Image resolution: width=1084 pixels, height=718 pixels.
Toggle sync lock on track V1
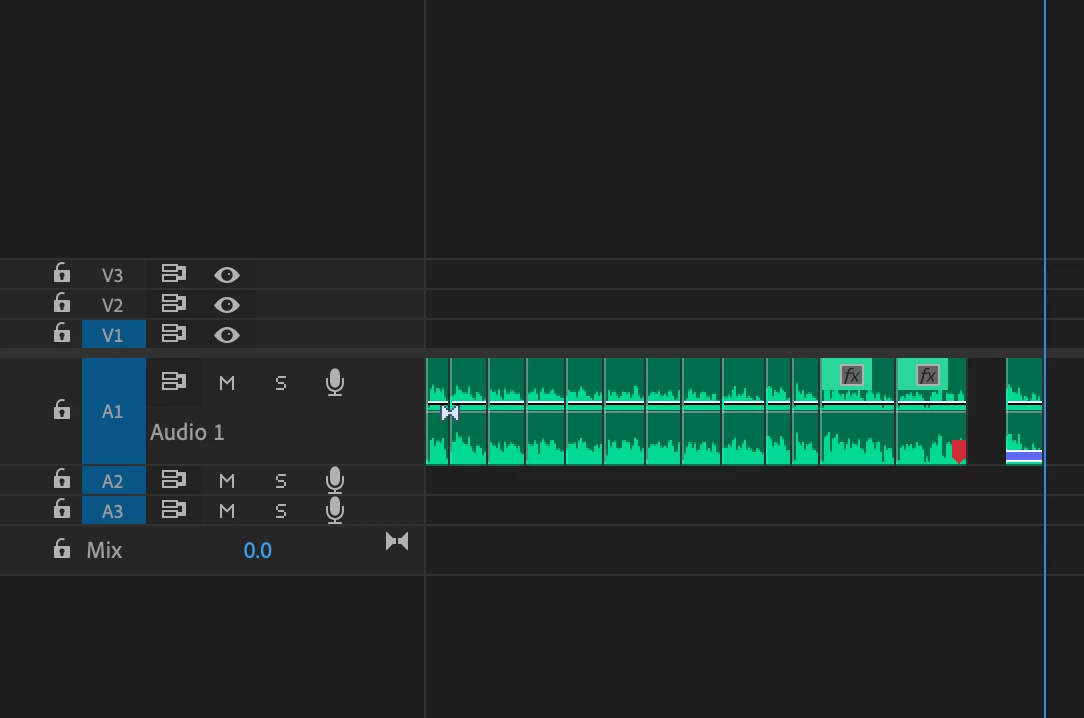click(x=174, y=334)
